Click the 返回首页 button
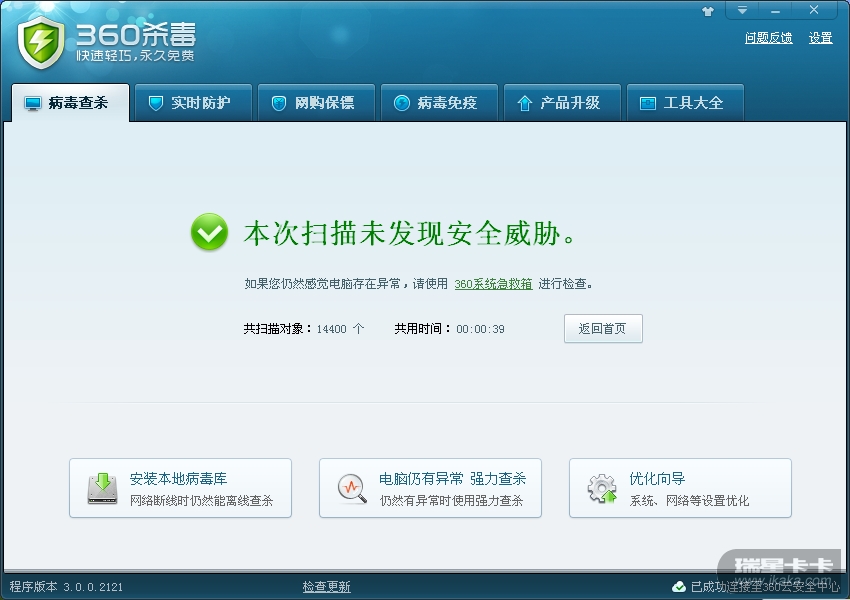 [x=603, y=328]
